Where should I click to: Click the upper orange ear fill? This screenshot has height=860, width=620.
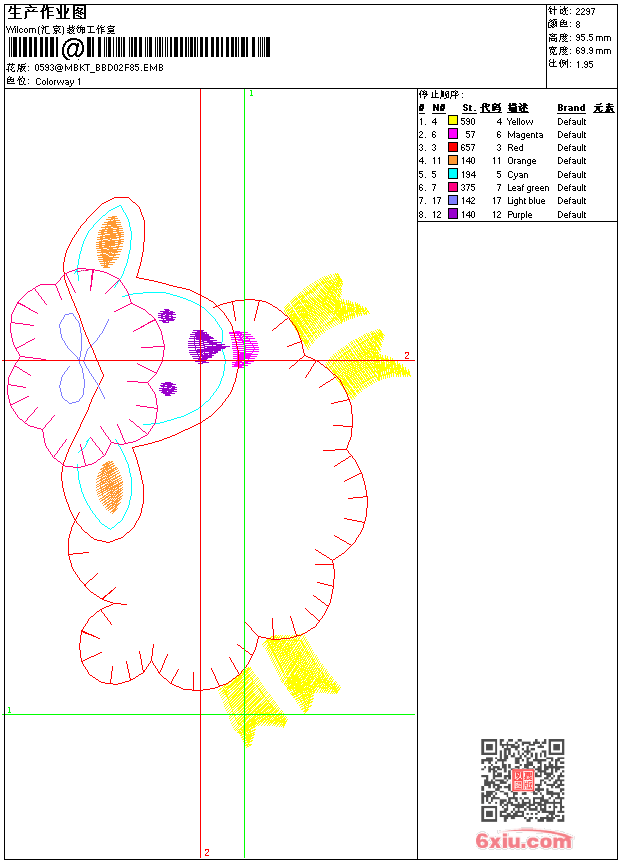click(110, 242)
